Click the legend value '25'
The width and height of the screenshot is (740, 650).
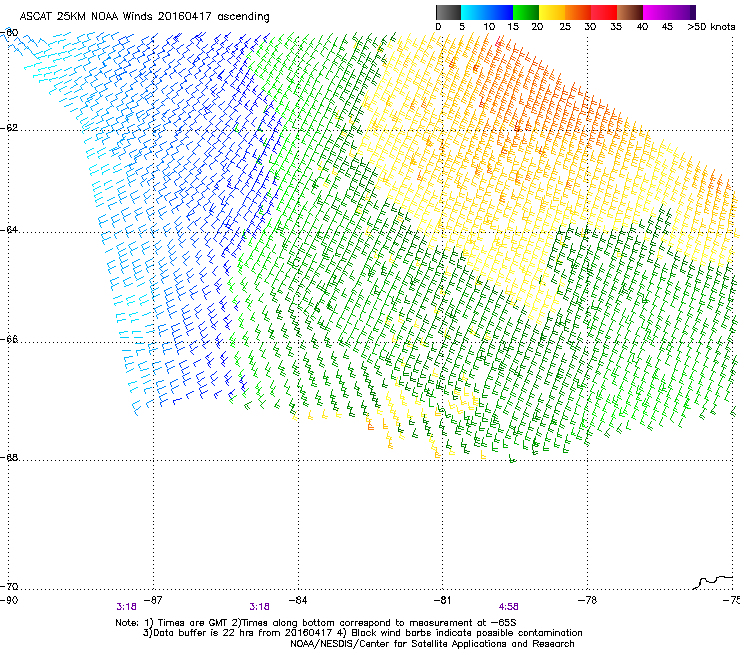tap(565, 27)
